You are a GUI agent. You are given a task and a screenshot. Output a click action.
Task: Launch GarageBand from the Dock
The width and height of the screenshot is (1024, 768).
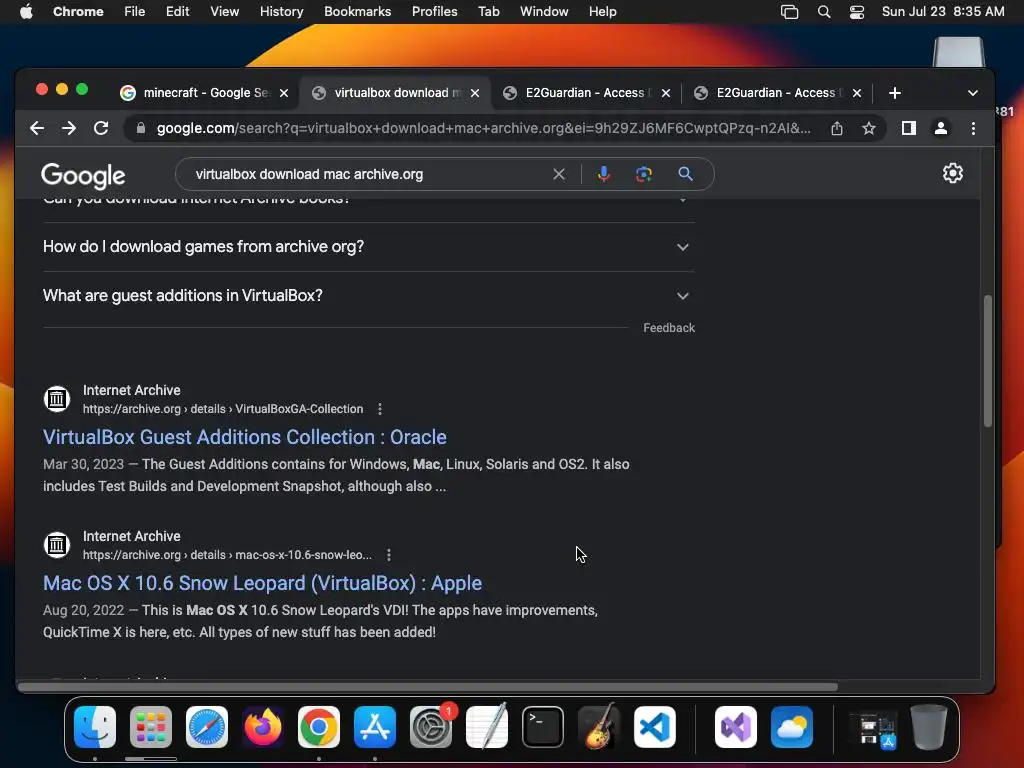[x=599, y=727]
